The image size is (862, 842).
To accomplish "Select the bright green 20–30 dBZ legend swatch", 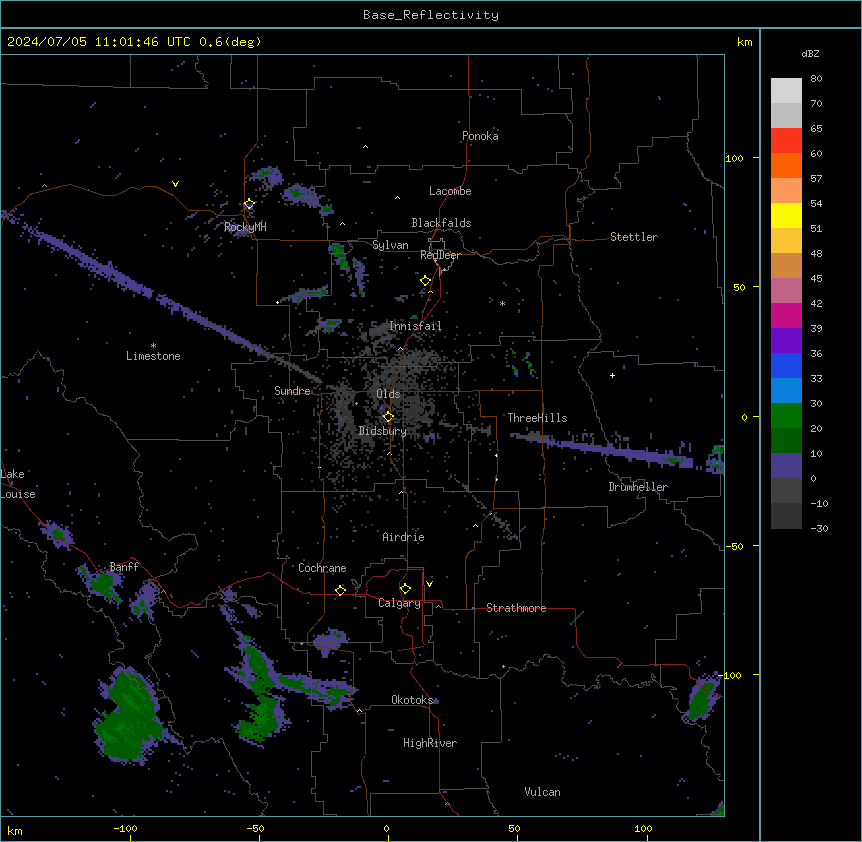I will tap(786, 416).
